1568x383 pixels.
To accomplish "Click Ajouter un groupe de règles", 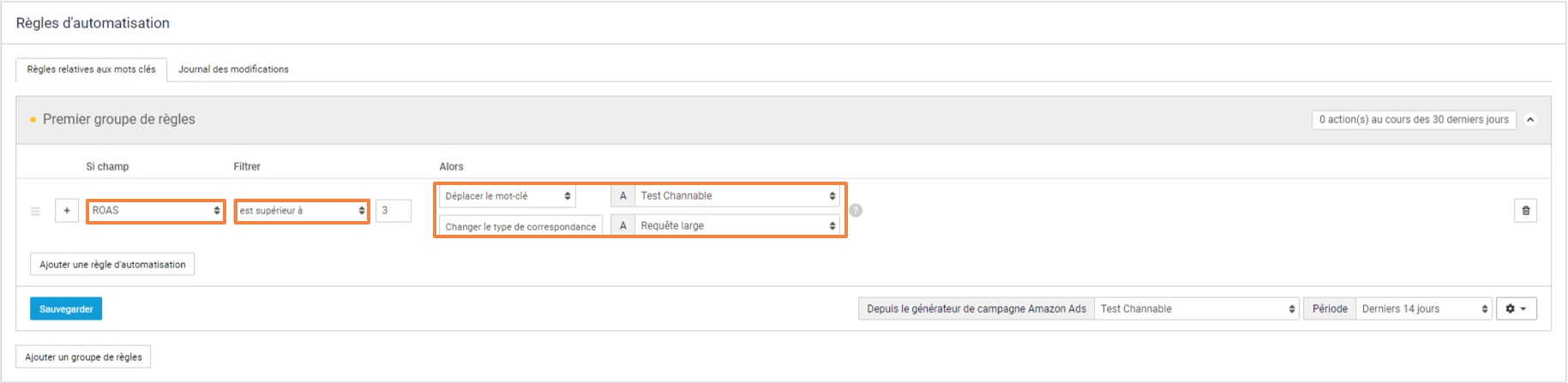I will pos(83,357).
